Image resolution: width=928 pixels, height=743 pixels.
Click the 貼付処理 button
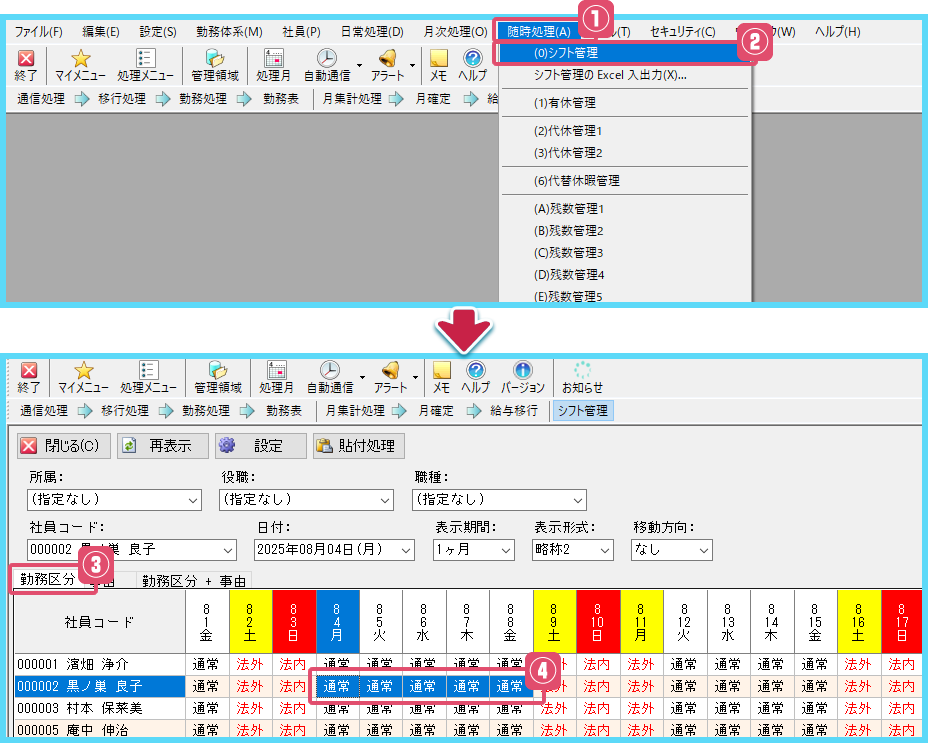359,446
